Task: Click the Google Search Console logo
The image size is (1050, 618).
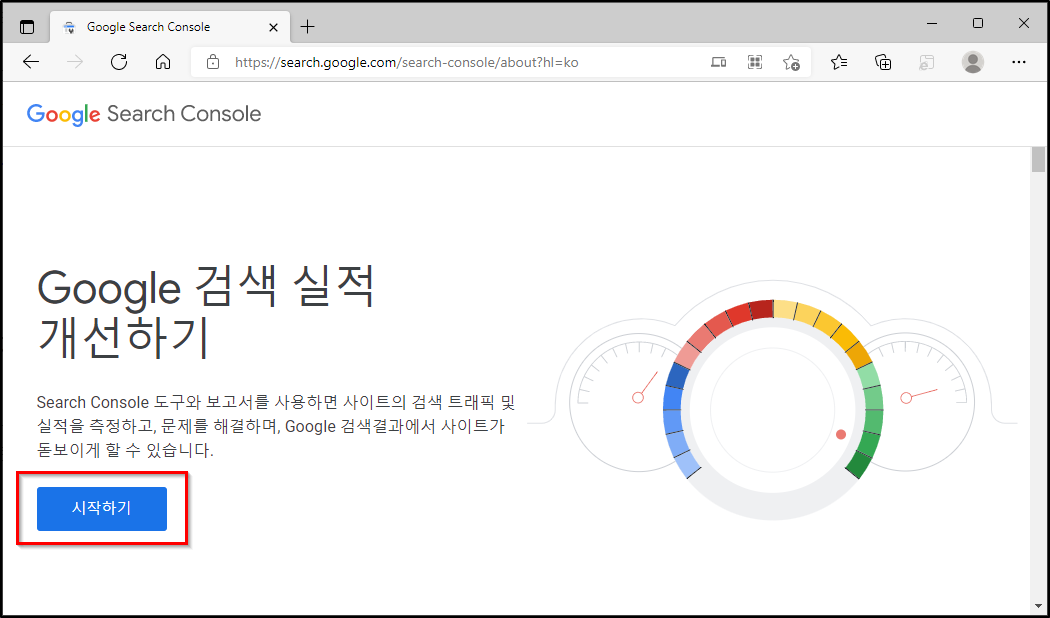Action: click(144, 114)
